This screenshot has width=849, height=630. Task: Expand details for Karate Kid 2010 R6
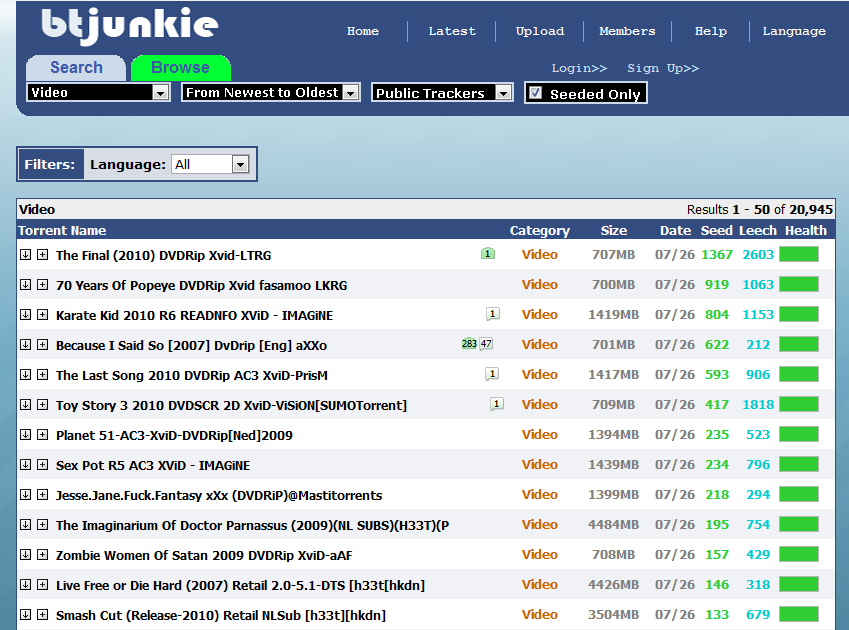click(42, 314)
